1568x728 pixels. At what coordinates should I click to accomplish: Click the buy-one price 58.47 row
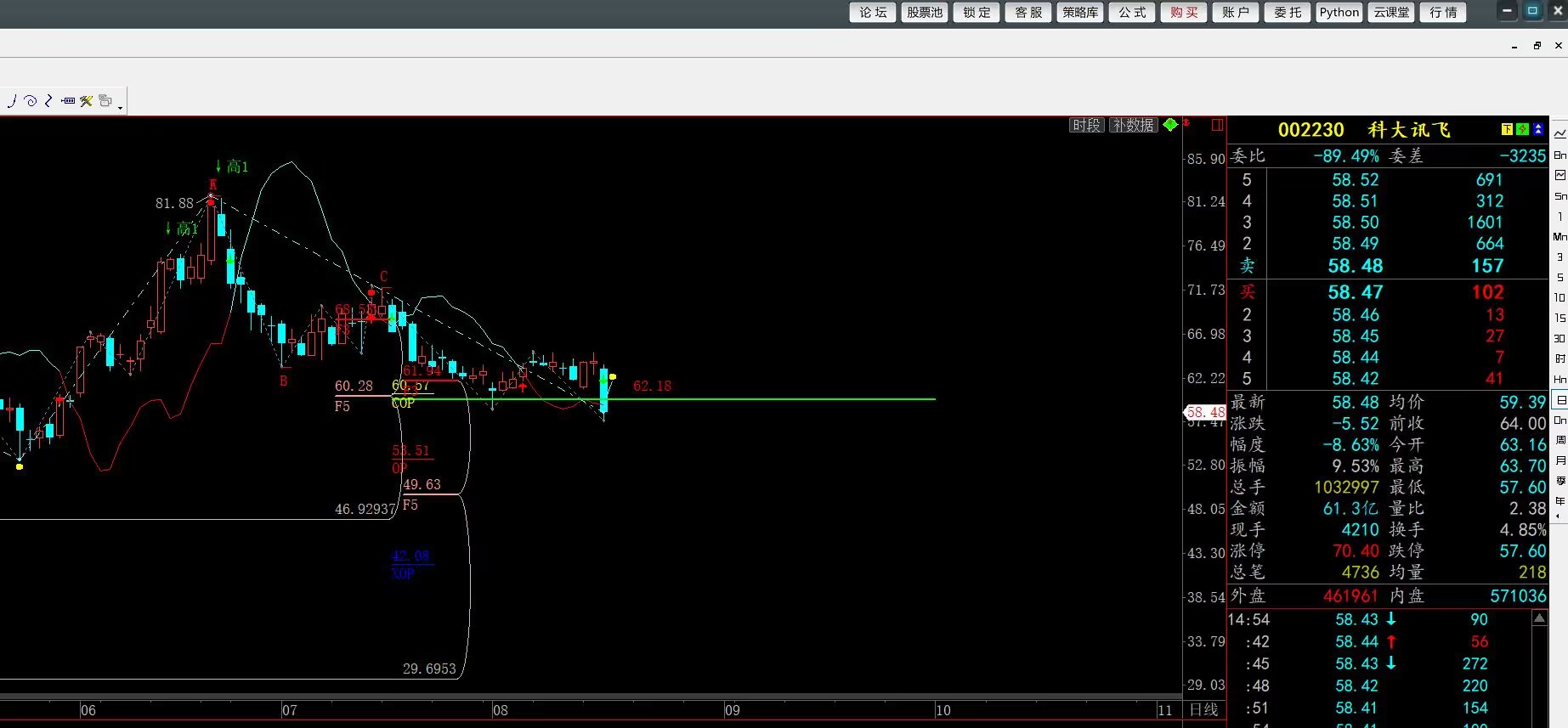(1388, 292)
